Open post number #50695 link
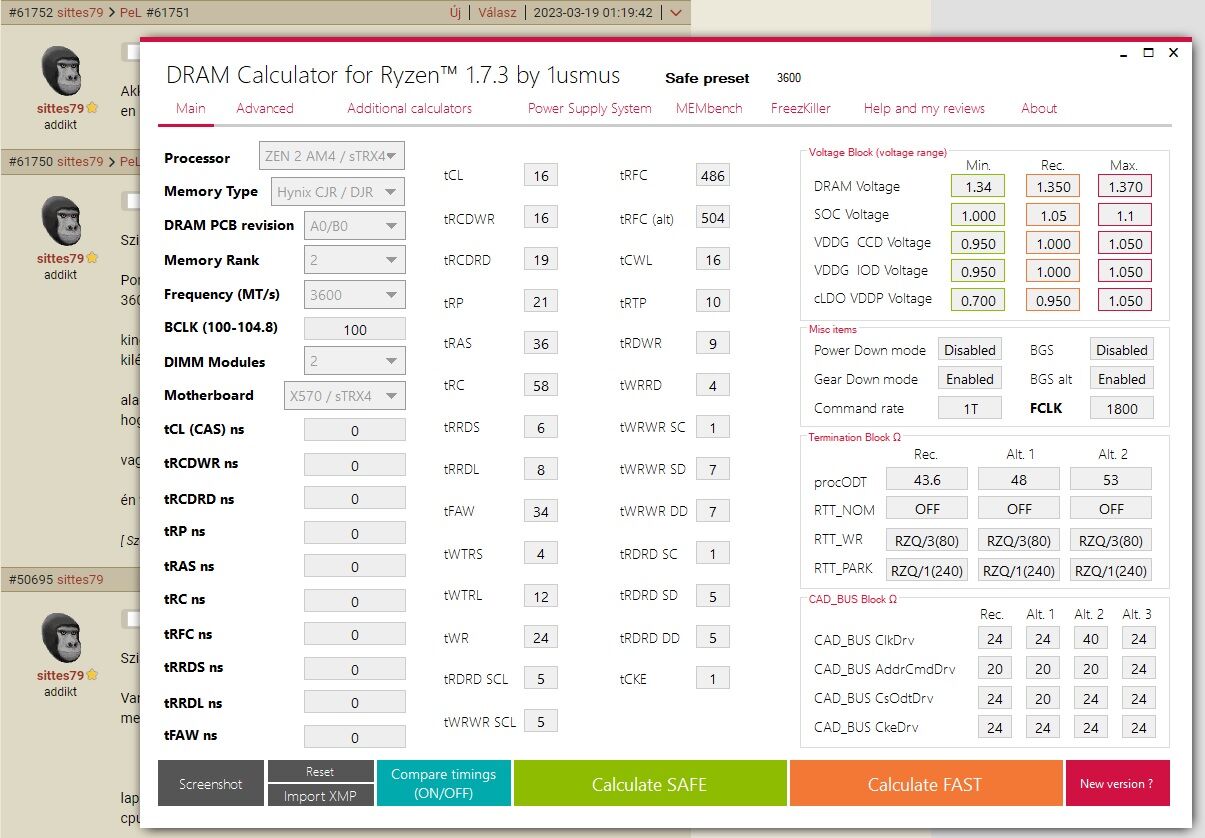The width and height of the screenshot is (1205, 838). point(30,579)
